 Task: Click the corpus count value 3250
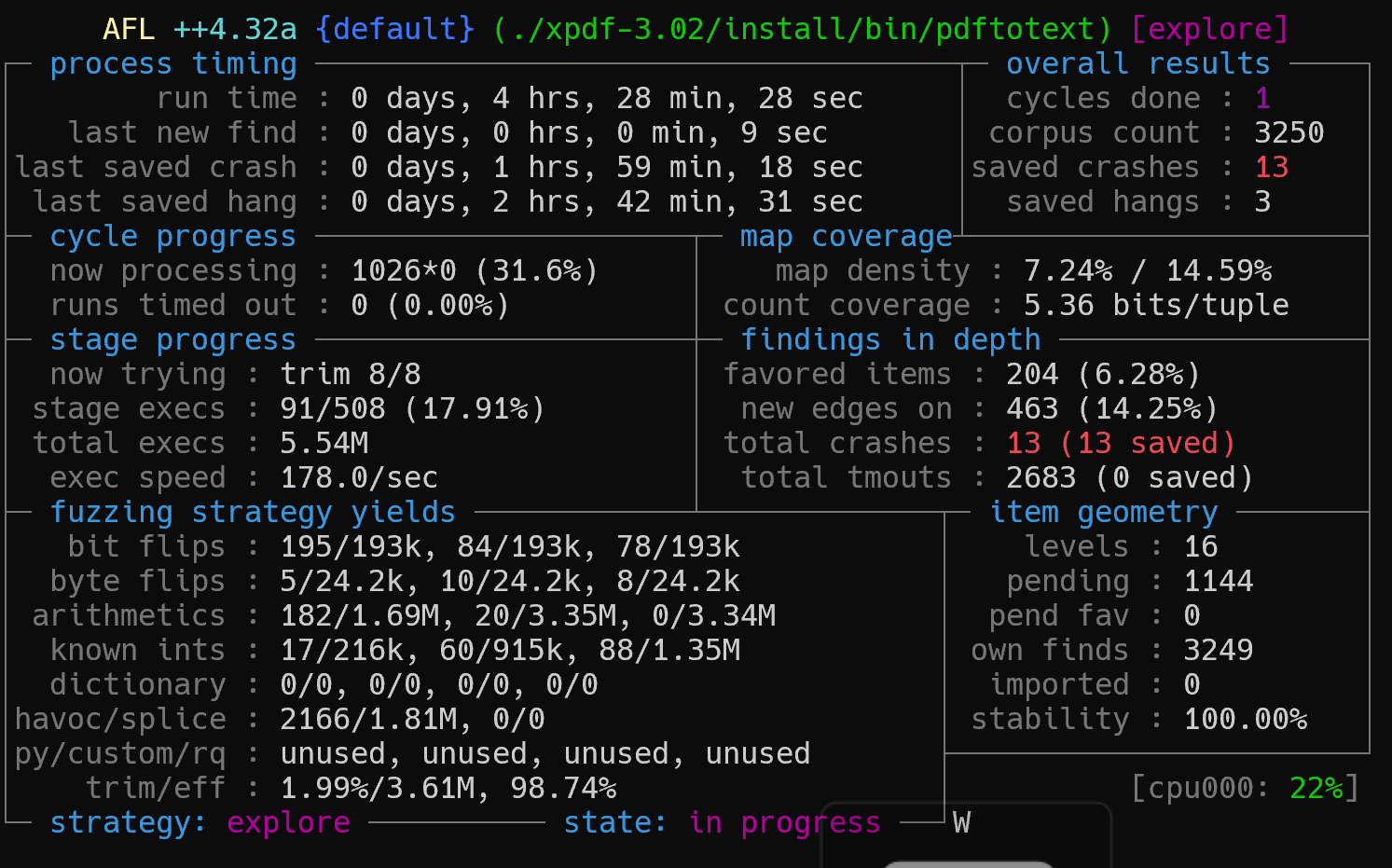1289,133
